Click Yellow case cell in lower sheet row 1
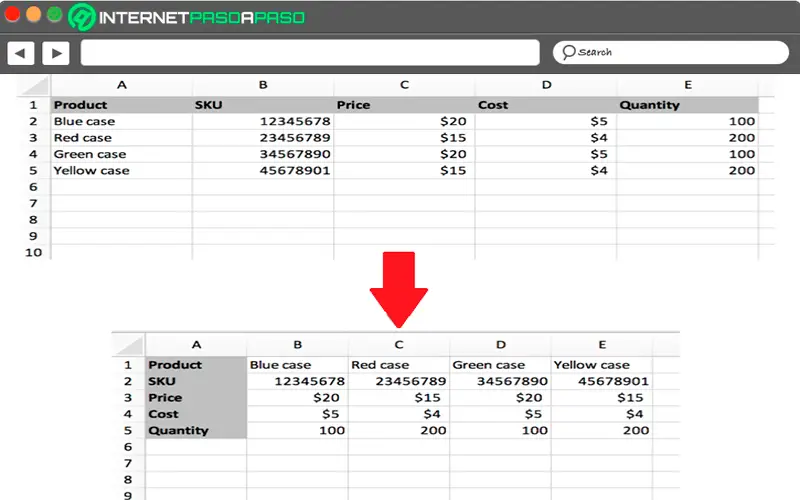This screenshot has height=500, width=800. pos(602,365)
